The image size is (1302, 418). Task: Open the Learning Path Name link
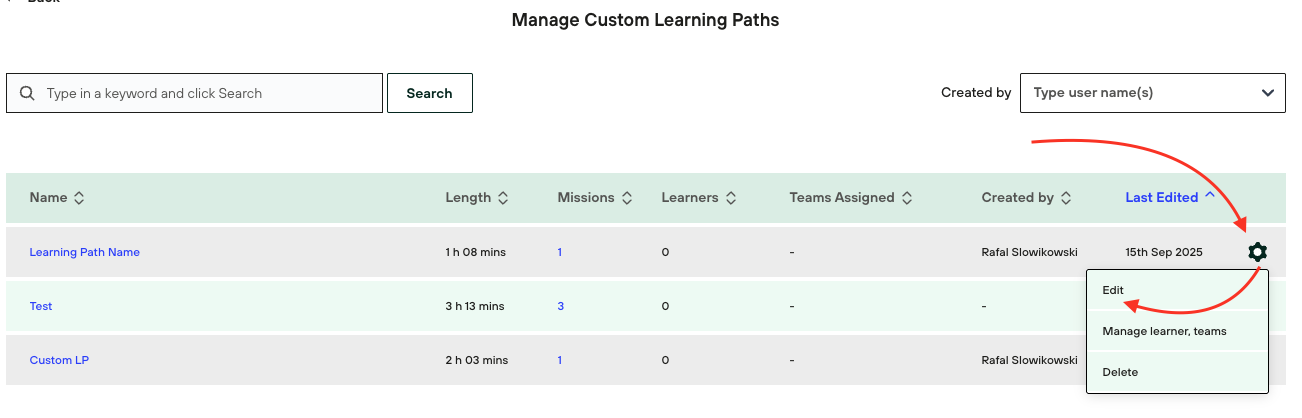pyautogui.click(x=85, y=252)
